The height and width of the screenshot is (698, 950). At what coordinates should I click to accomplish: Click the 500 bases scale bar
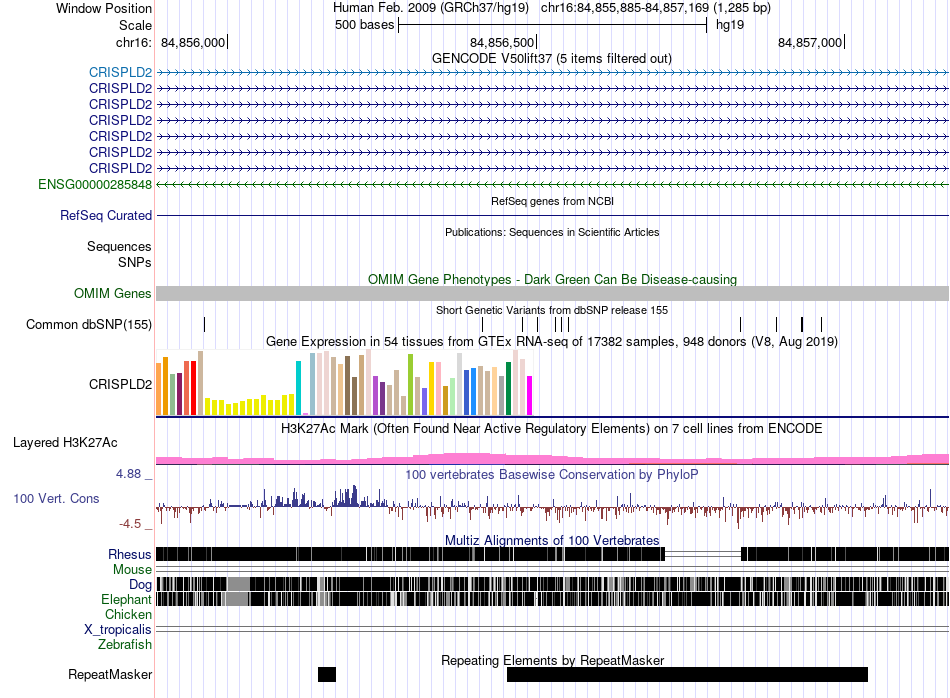pos(553,25)
